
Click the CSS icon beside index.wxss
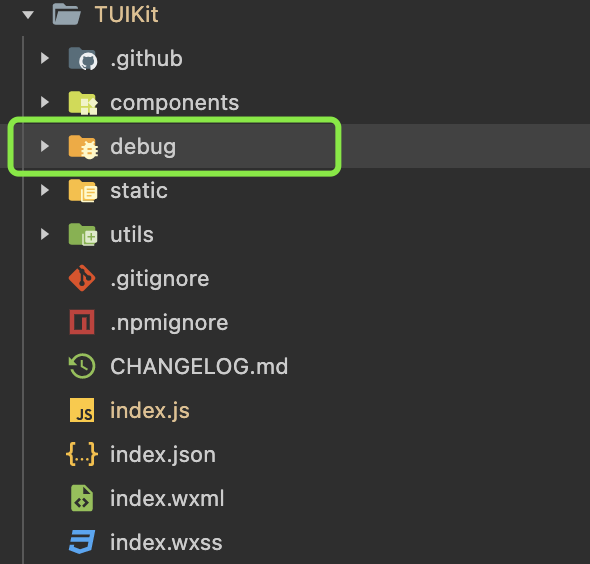coord(82,542)
